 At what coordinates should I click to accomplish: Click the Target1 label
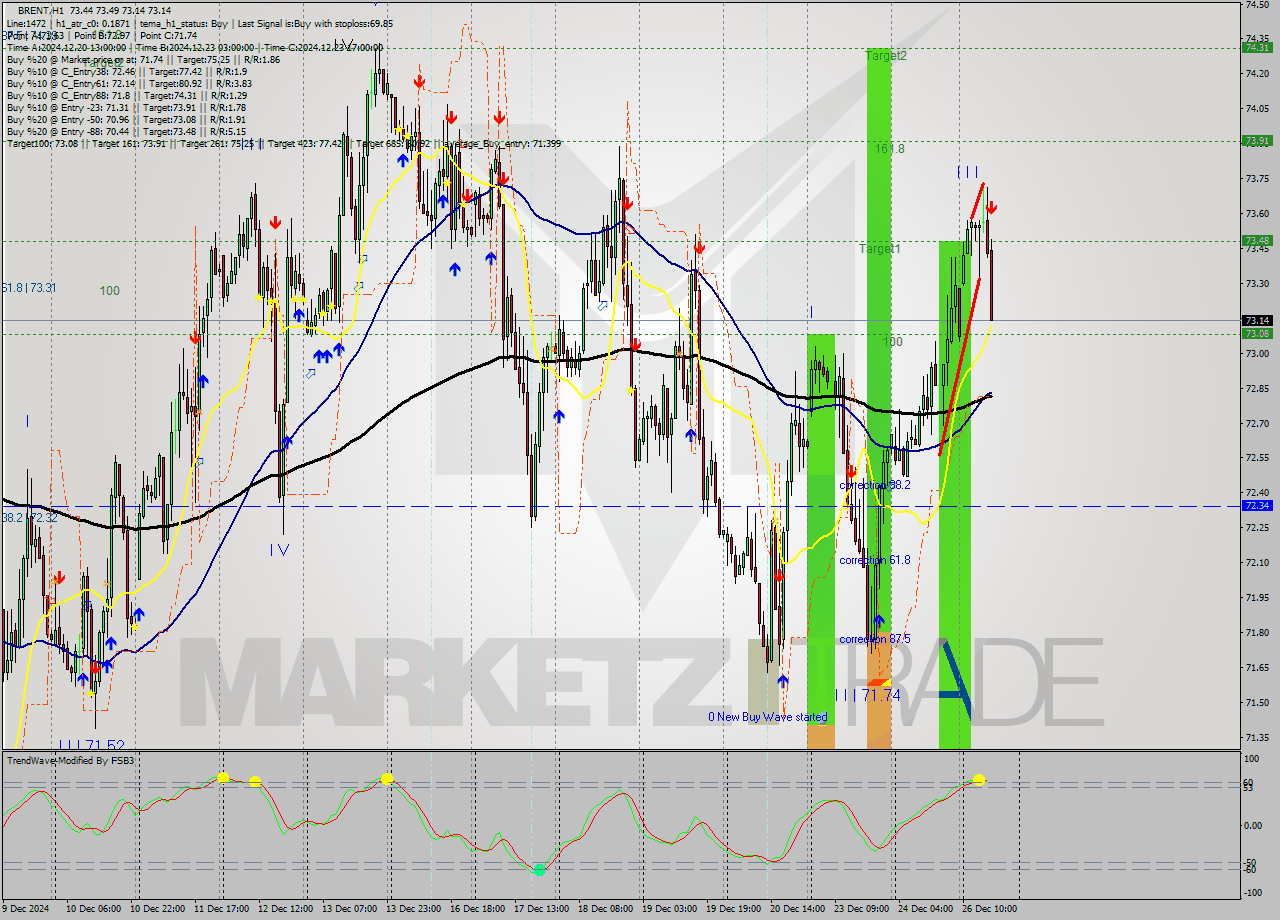point(880,249)
